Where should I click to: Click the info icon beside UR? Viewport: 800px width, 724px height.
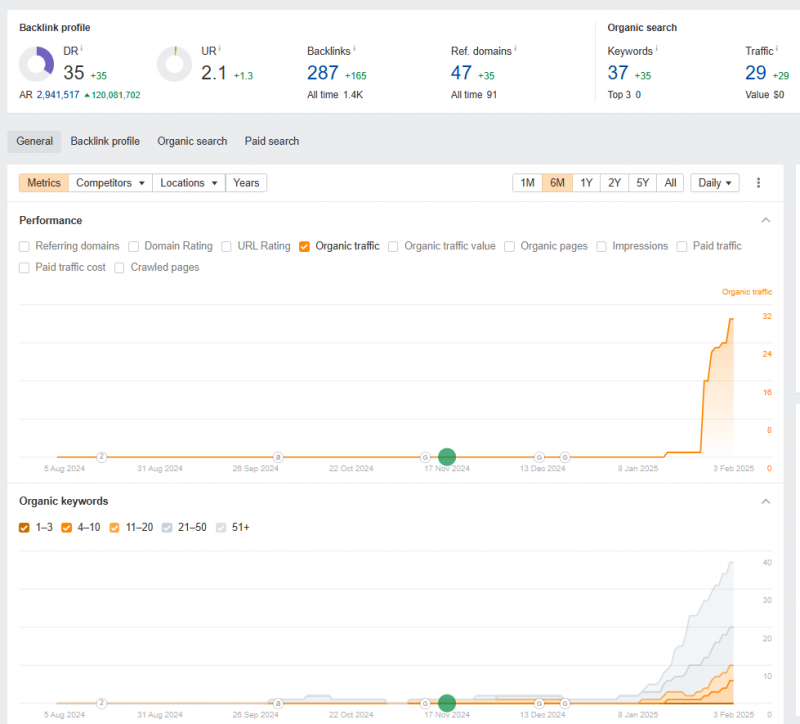(x=219, y=47)
